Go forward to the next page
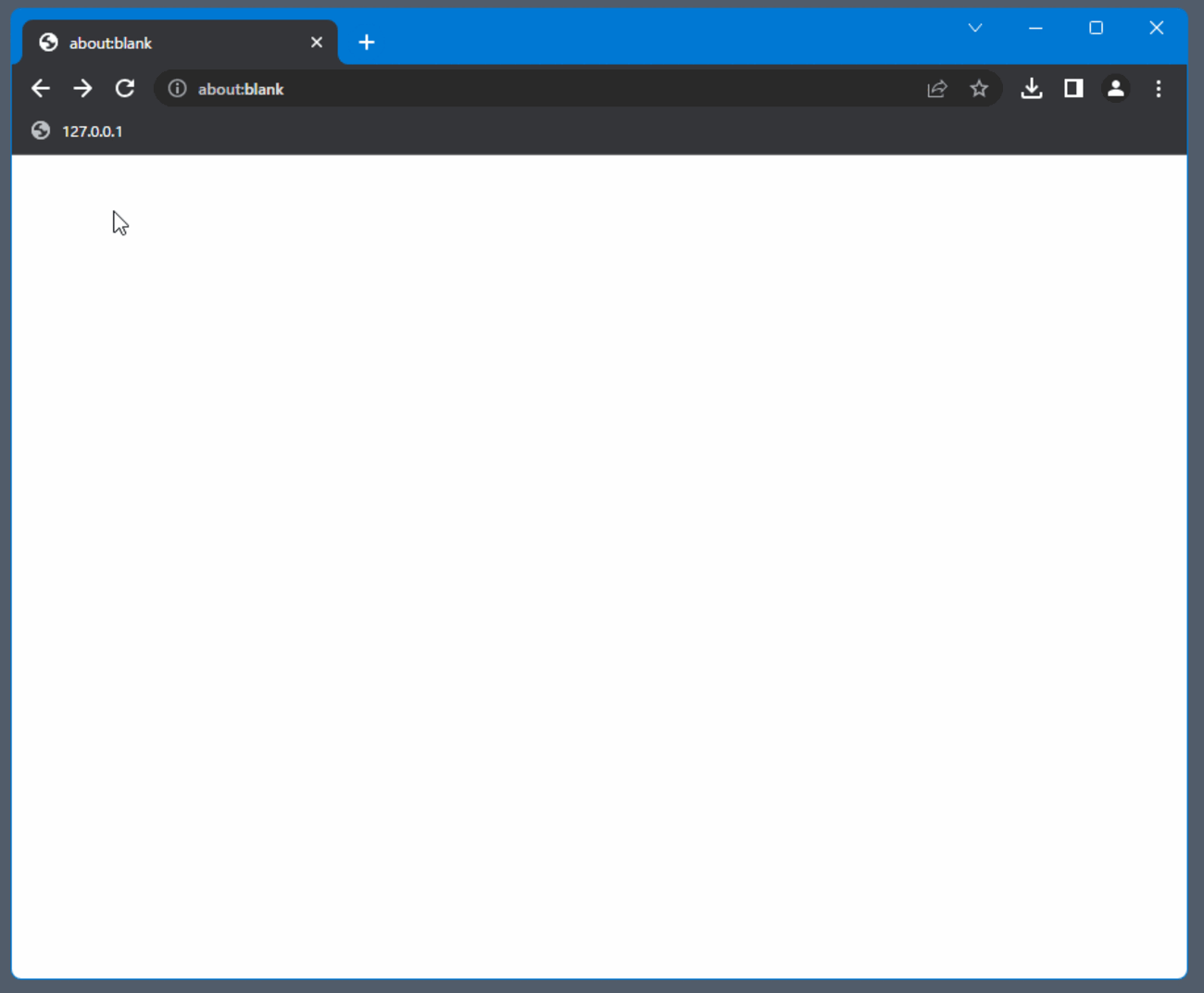 pyautogui.click(x=83, y=89)
